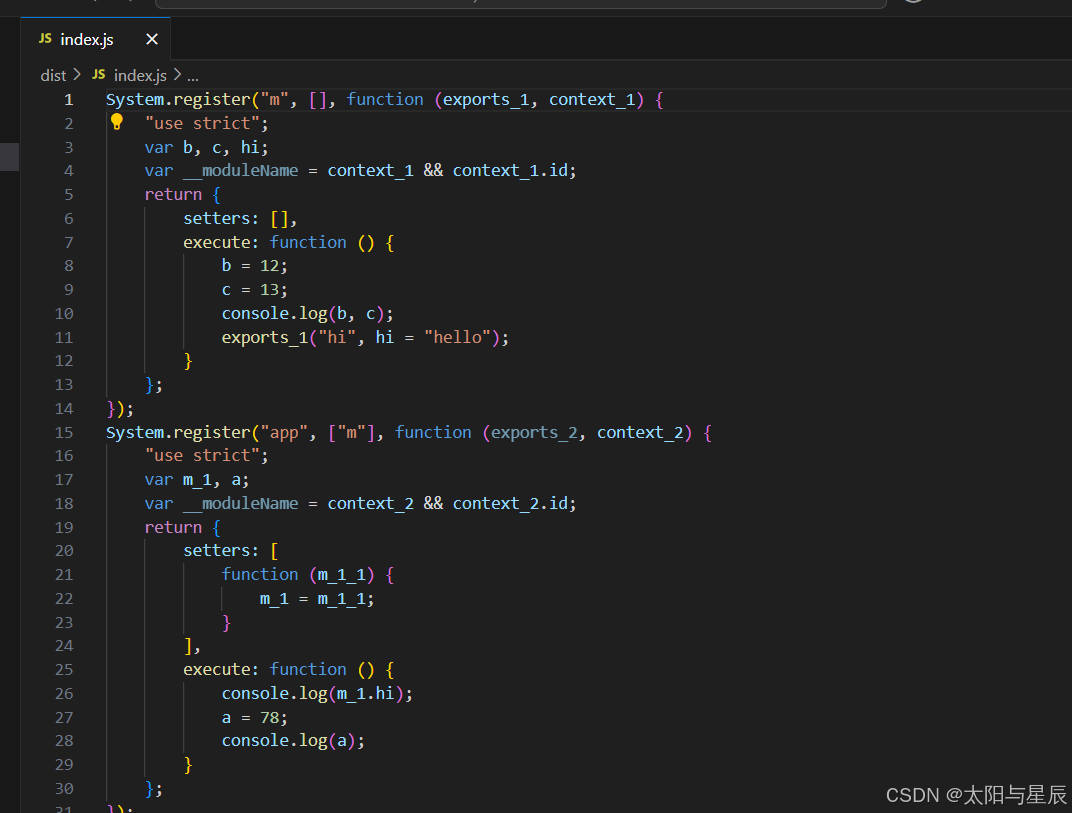1072x813 pixels.
Task: Close the index.js tab
Action: pos(152,40)
